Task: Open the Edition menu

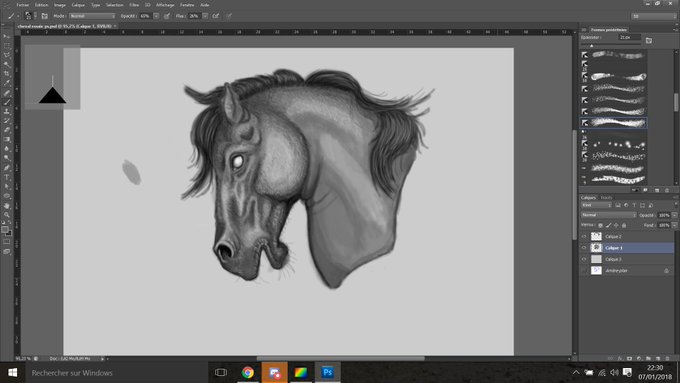Action: (42, 5)
